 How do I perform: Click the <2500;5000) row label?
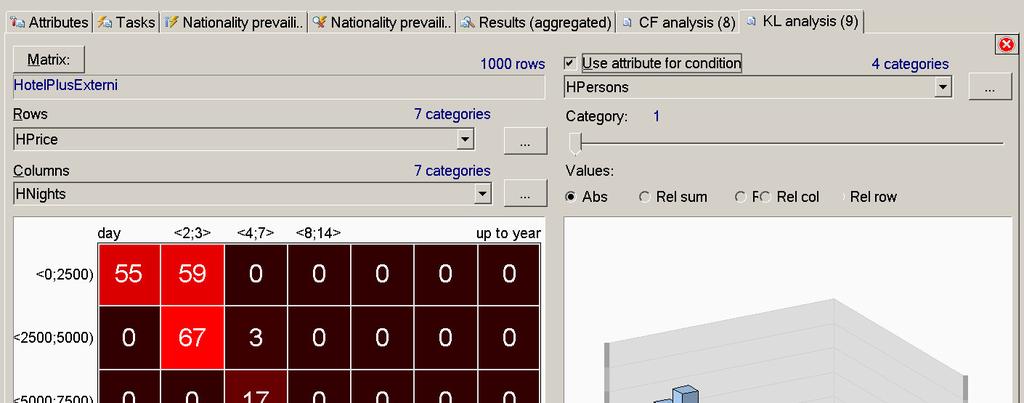(x=54, y=337)
